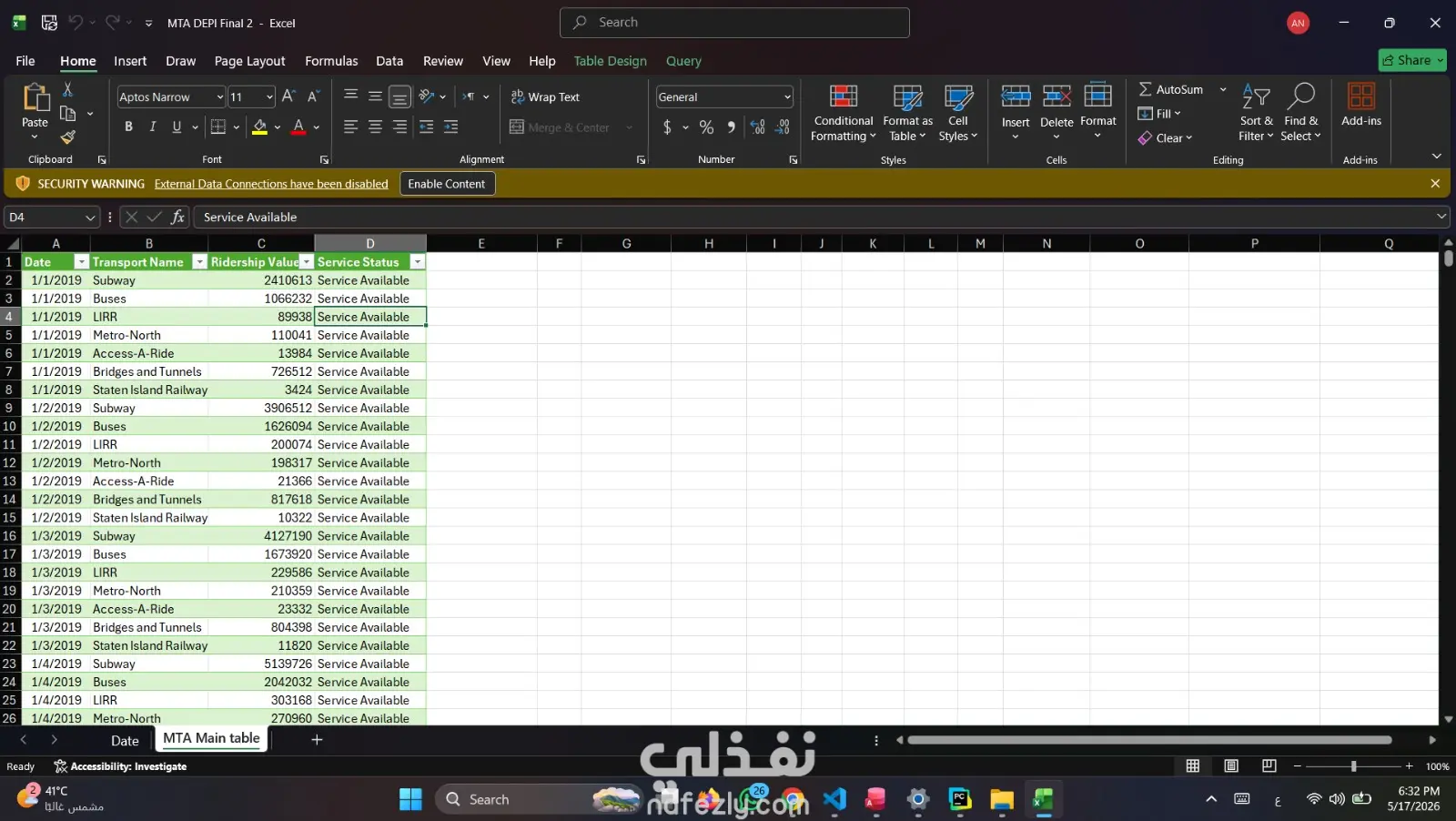Open the Ridership Value filter dropdown
Image resolution: width=1456 pixels, height=821 pixels.
pos(307,262)
